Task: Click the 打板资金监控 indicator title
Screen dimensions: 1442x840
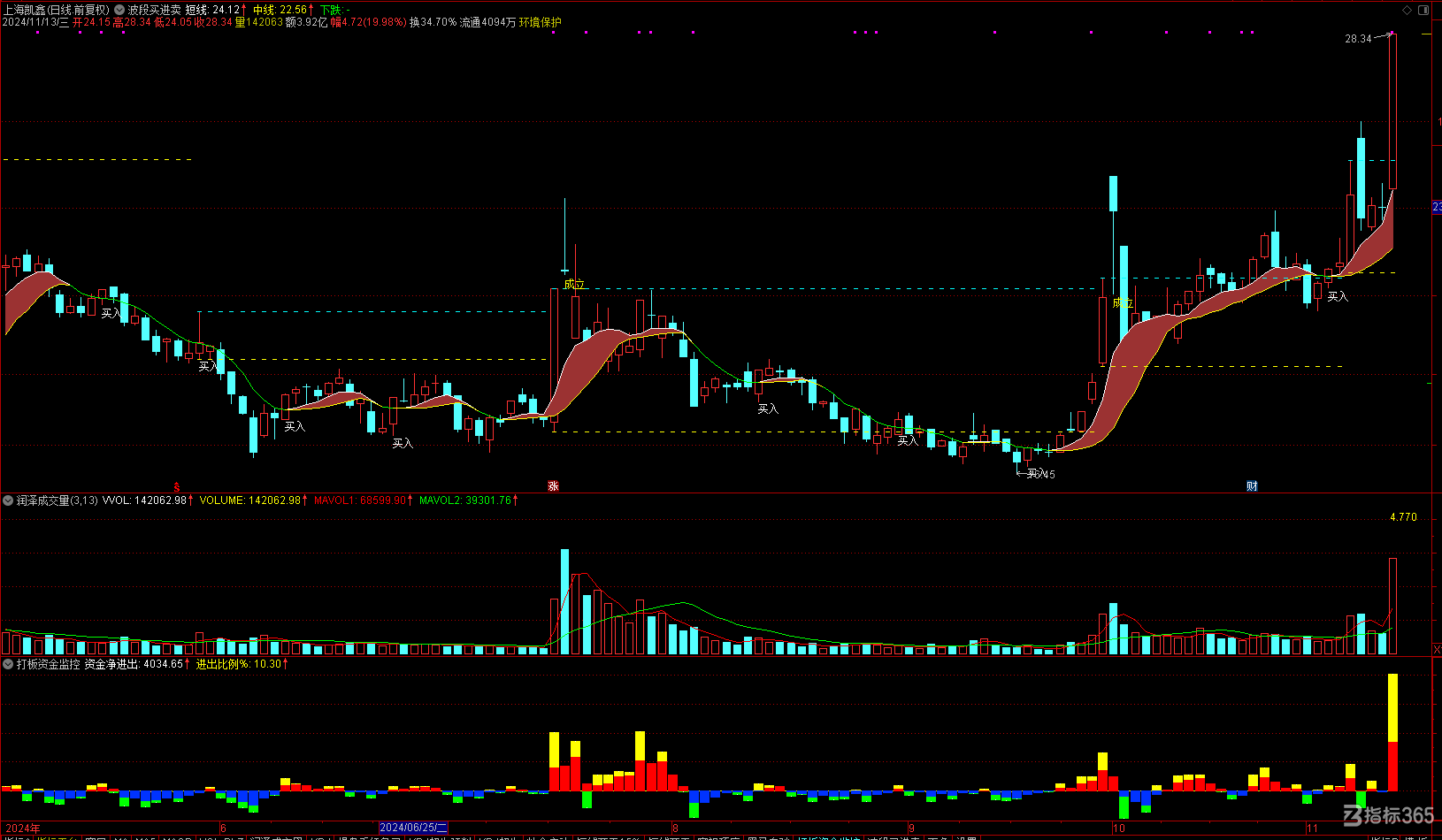Action: (48, 664)
